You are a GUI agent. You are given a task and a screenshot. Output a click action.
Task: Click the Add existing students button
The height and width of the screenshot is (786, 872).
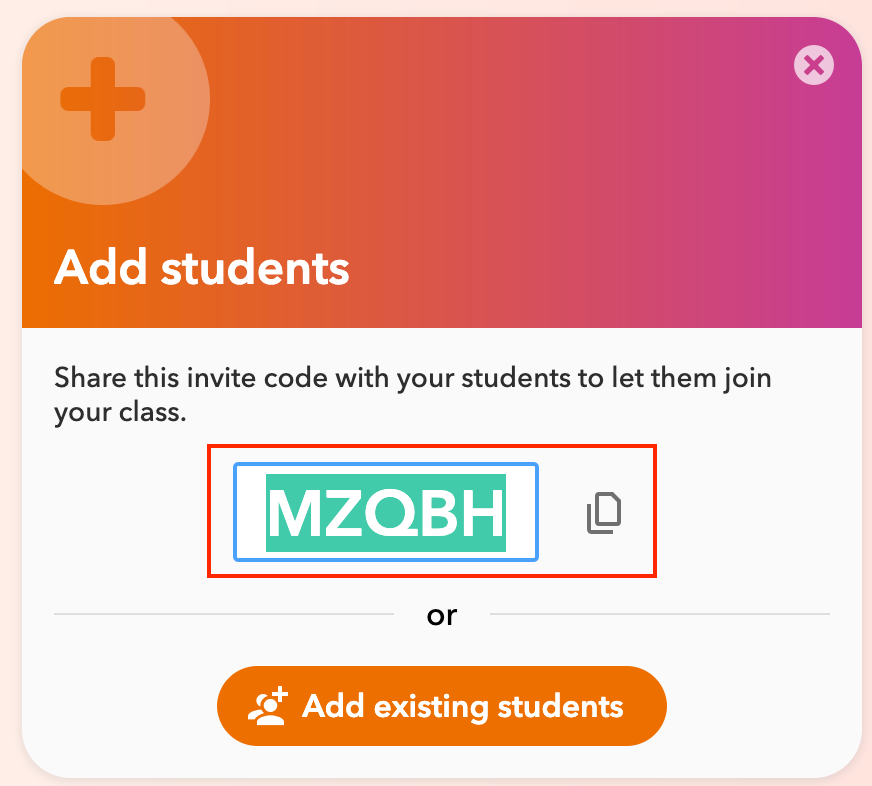[442, 706]
